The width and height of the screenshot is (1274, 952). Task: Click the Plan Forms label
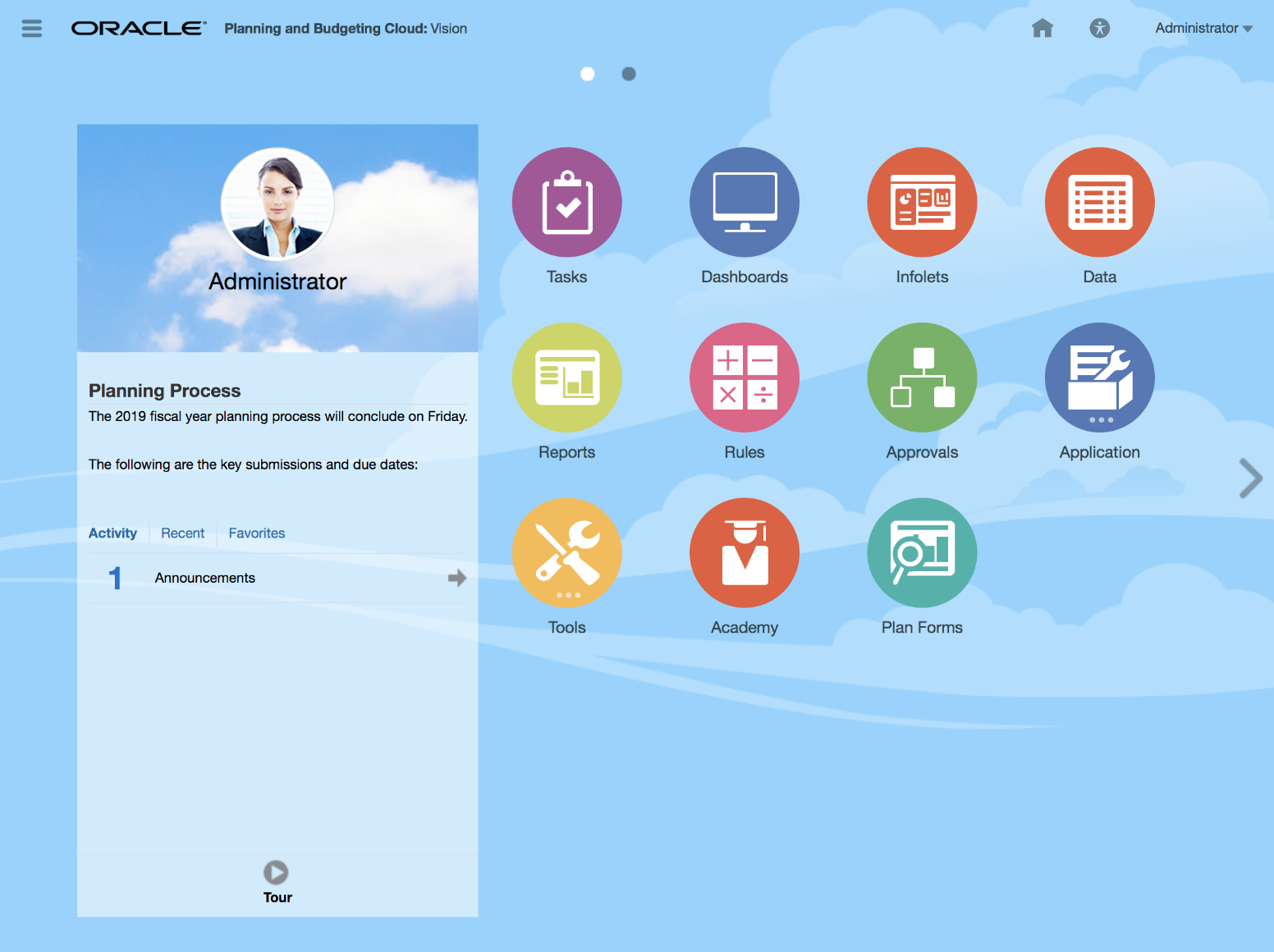[x=923, y=628]
